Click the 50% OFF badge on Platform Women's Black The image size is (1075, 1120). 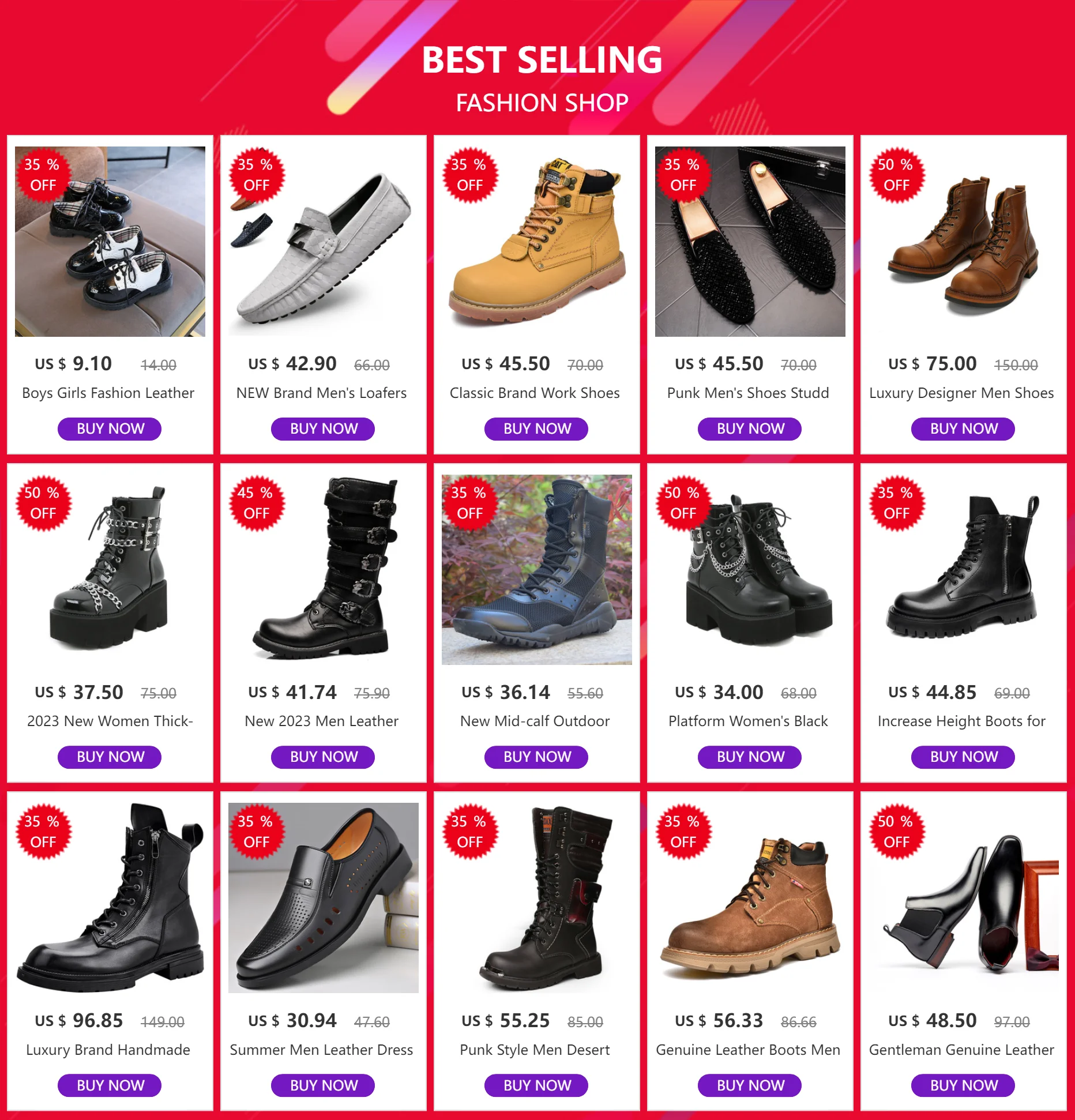coord(683,503)
